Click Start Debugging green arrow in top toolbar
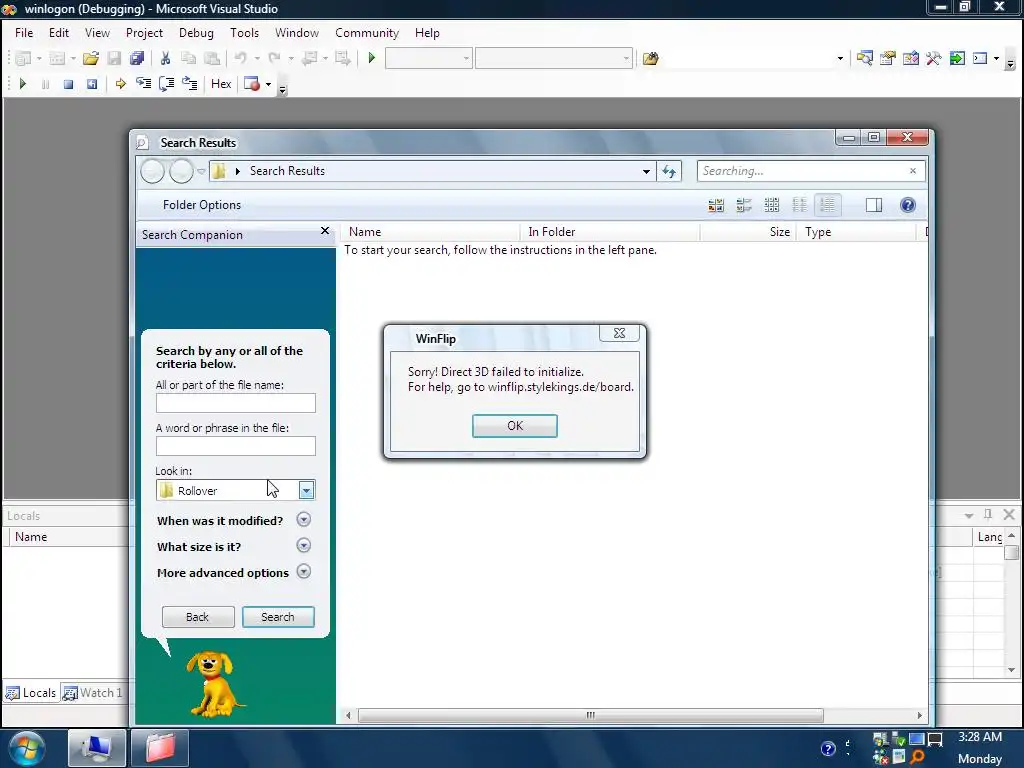This screenshot has width=1024, height=768. coord(372,58)
